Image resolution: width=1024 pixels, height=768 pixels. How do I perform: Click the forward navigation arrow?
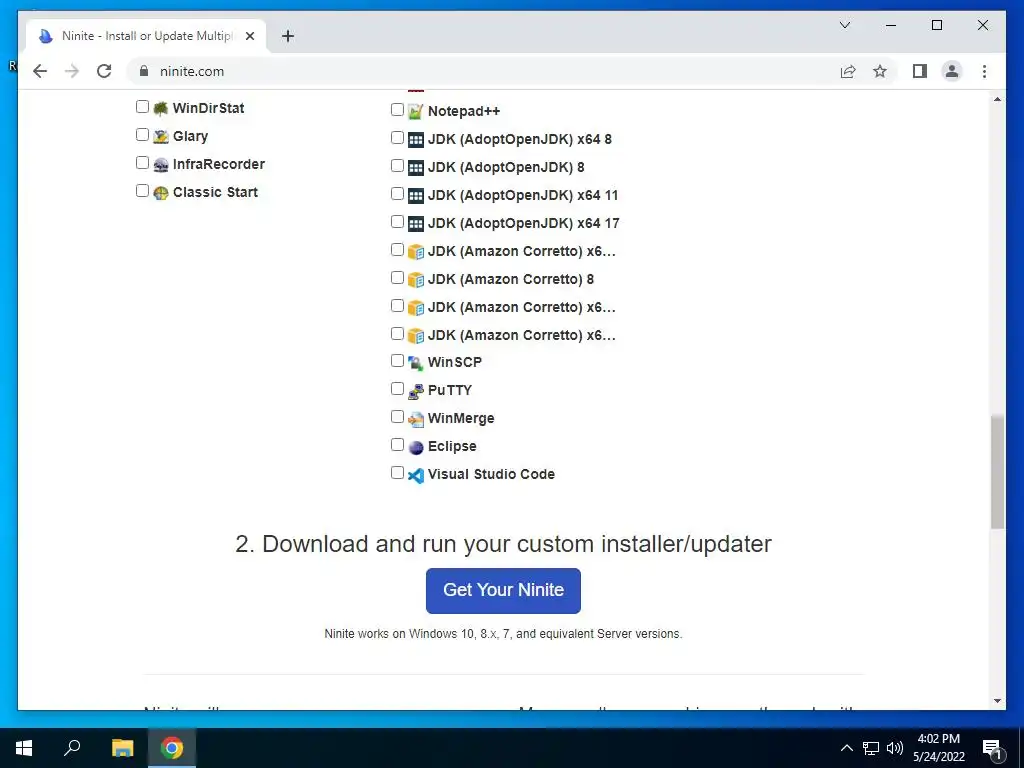point(72,71)
